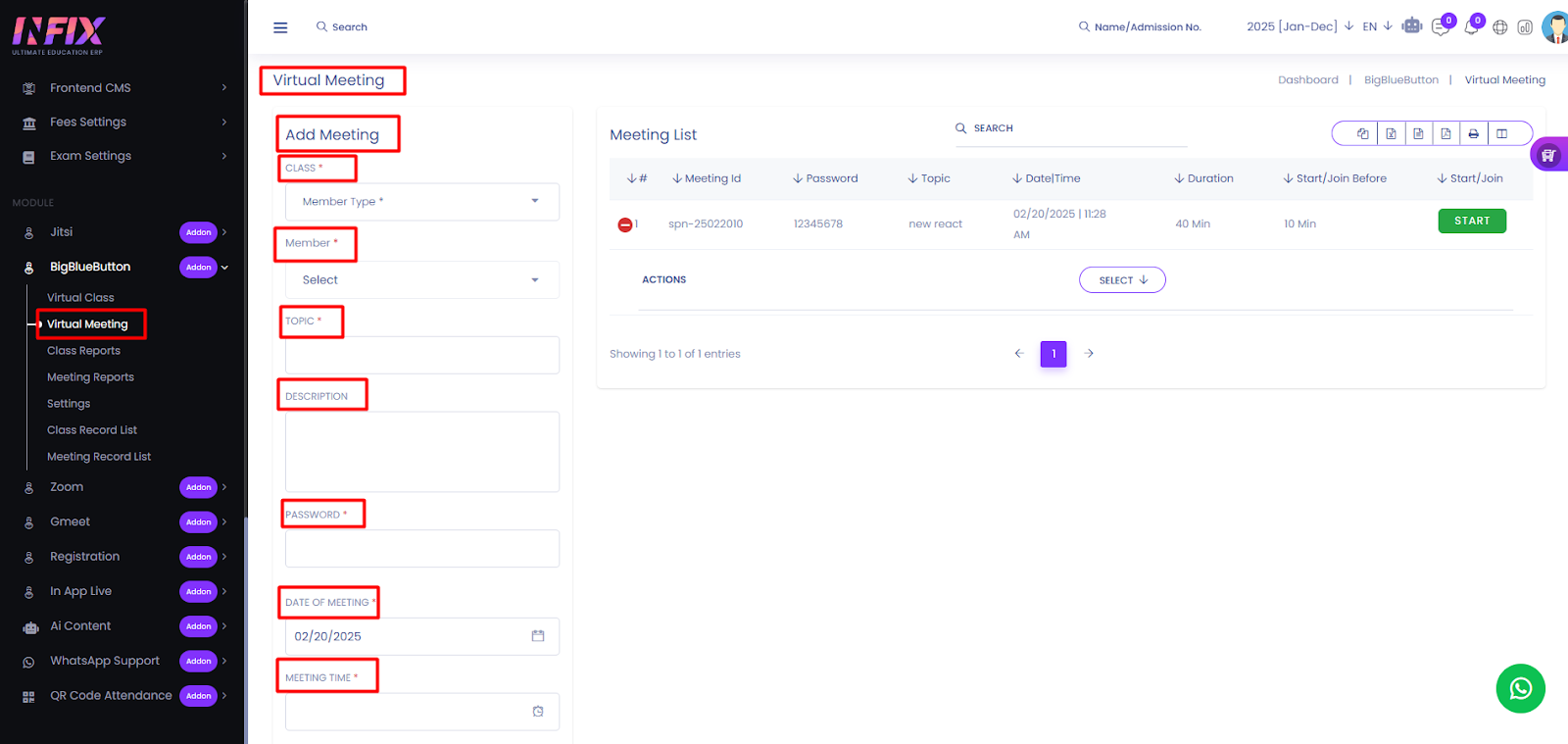This screenshot has width=1568, height=744.
Task: Open the reports chart icon in header
Action: [x=1525, y=27]
